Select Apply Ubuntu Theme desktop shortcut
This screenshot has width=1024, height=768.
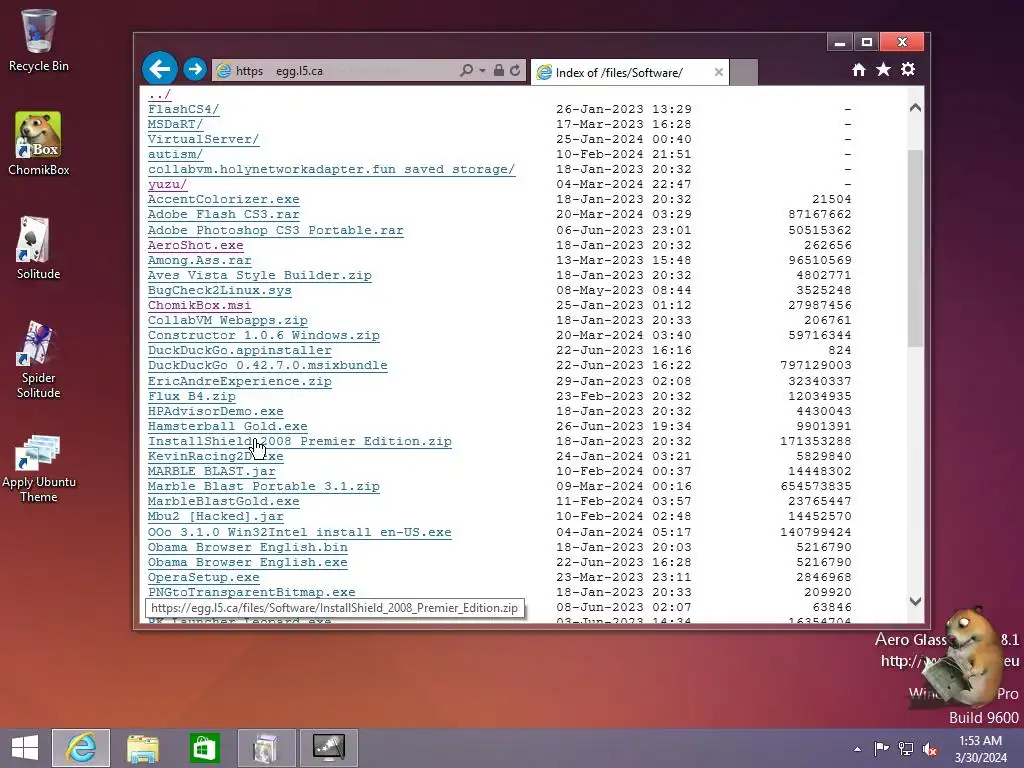39,469
